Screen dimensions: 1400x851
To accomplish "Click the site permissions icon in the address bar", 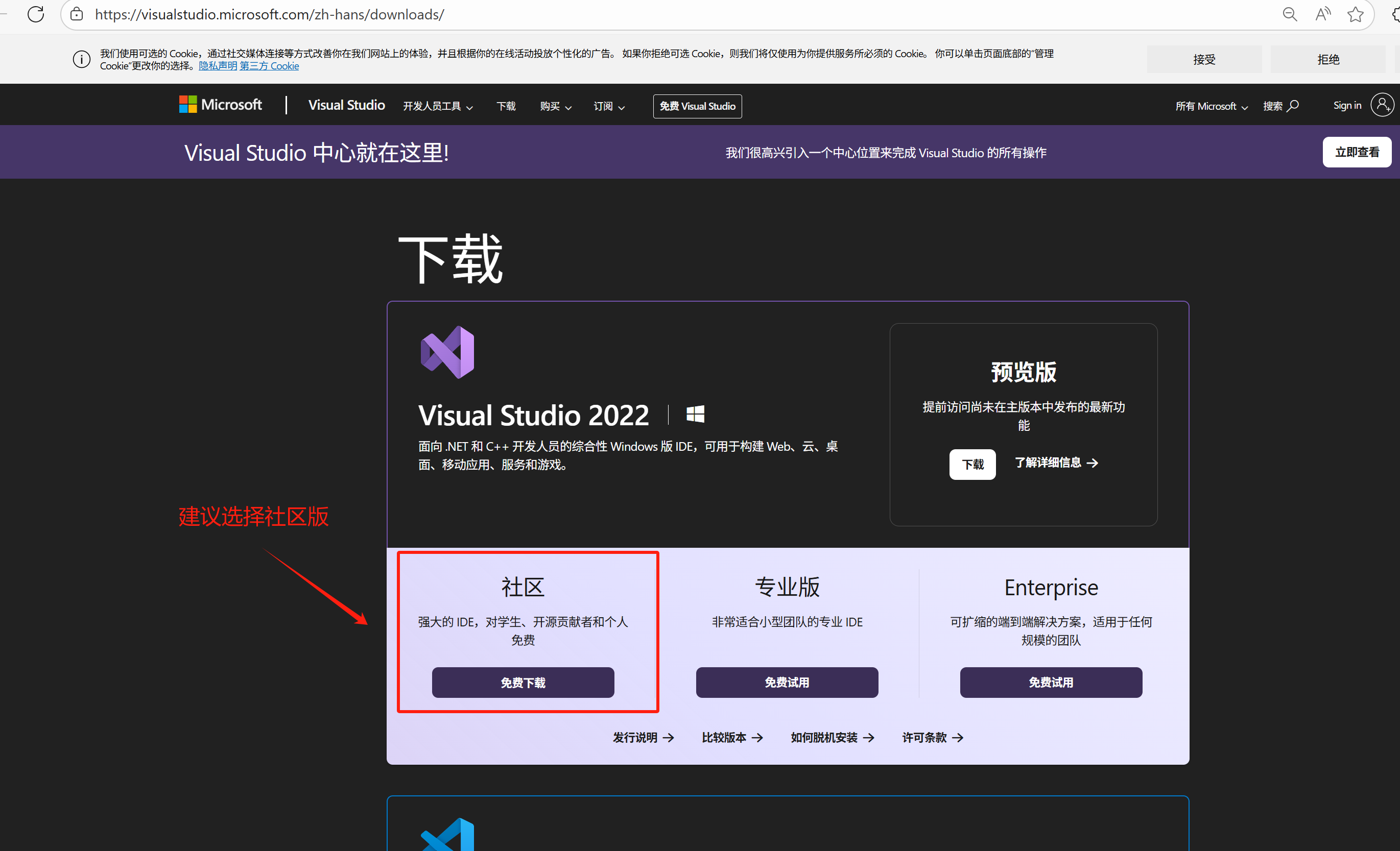I will pos(76,14).
